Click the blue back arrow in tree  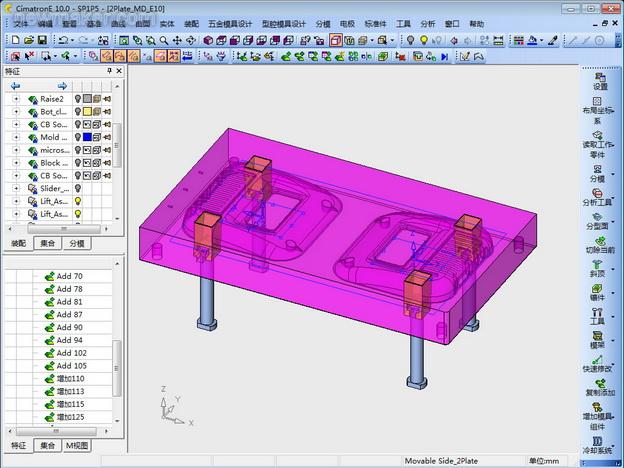point(16,86)
